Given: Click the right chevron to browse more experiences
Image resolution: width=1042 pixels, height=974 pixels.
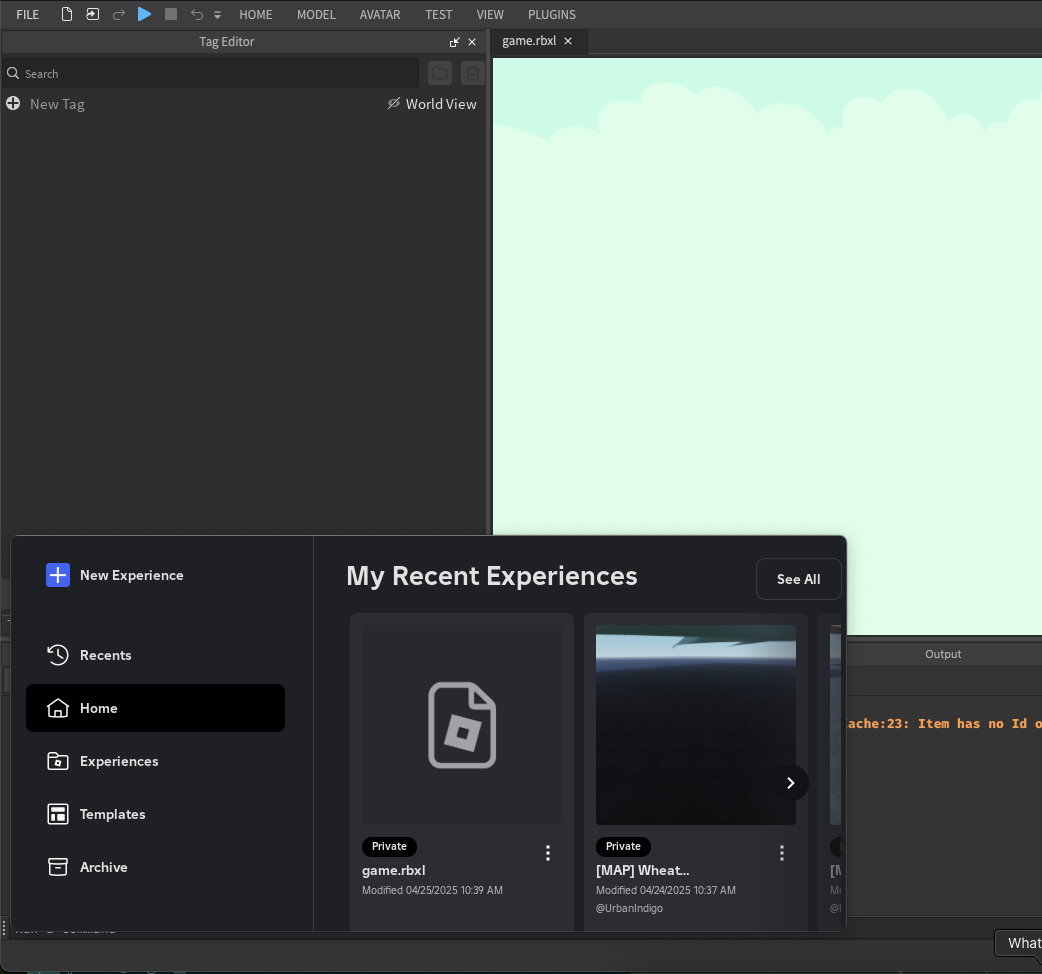Looking at the screenshot, I should point(790,783).
